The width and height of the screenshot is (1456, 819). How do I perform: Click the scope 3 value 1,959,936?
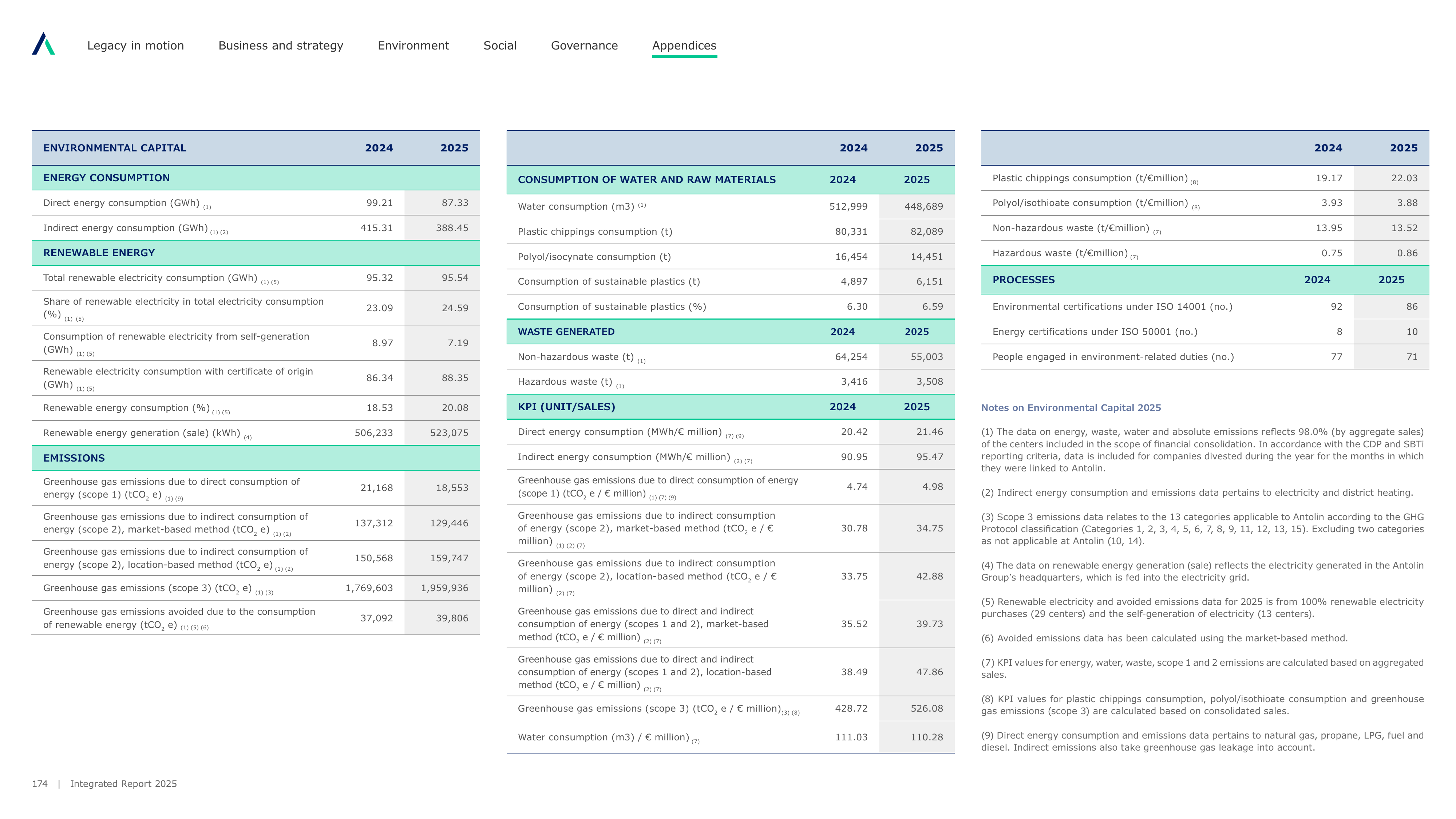click(444, 588)
